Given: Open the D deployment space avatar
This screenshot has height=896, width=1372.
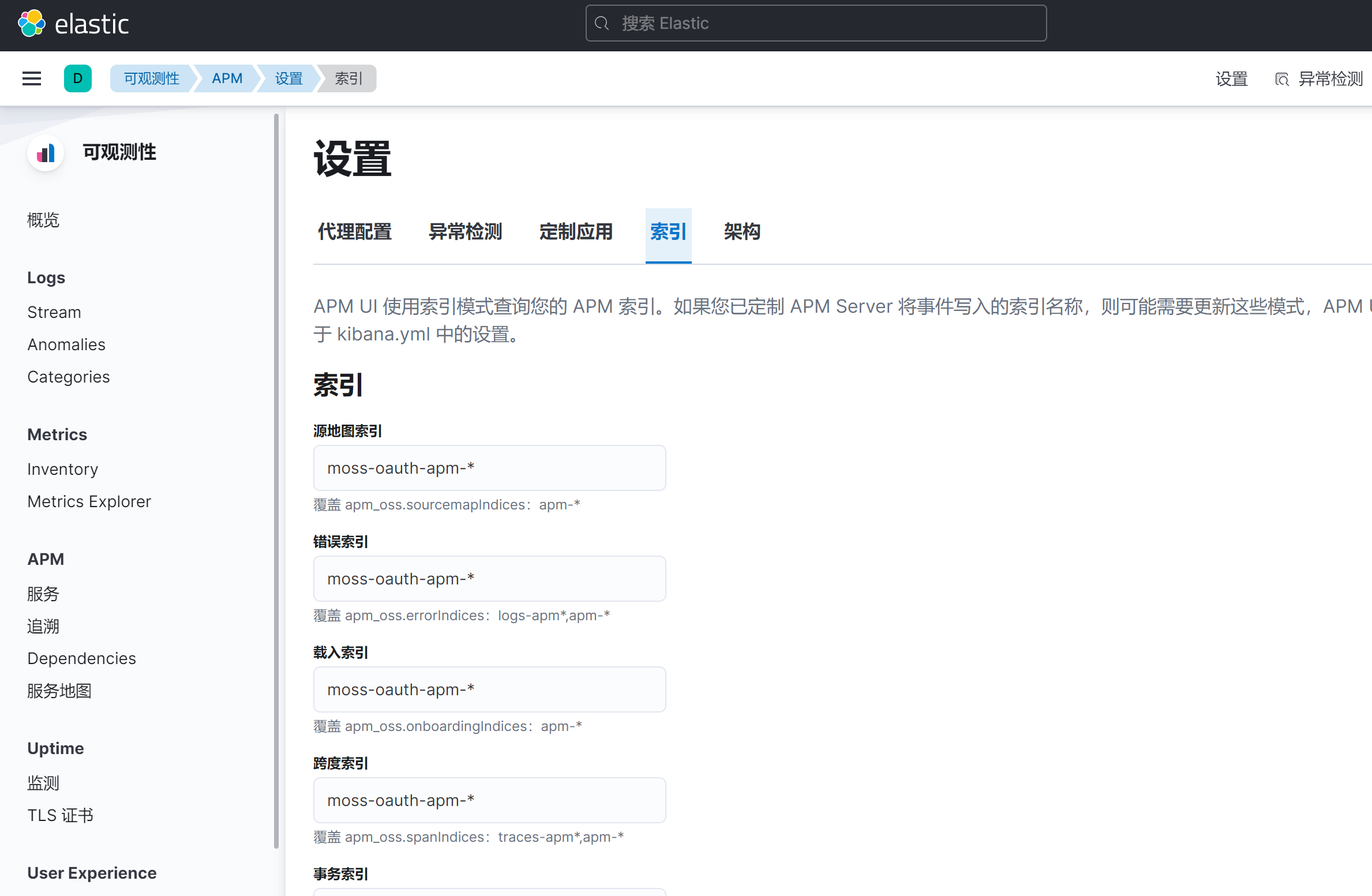Looking at the screenshot, I should (x=78, y=78).
